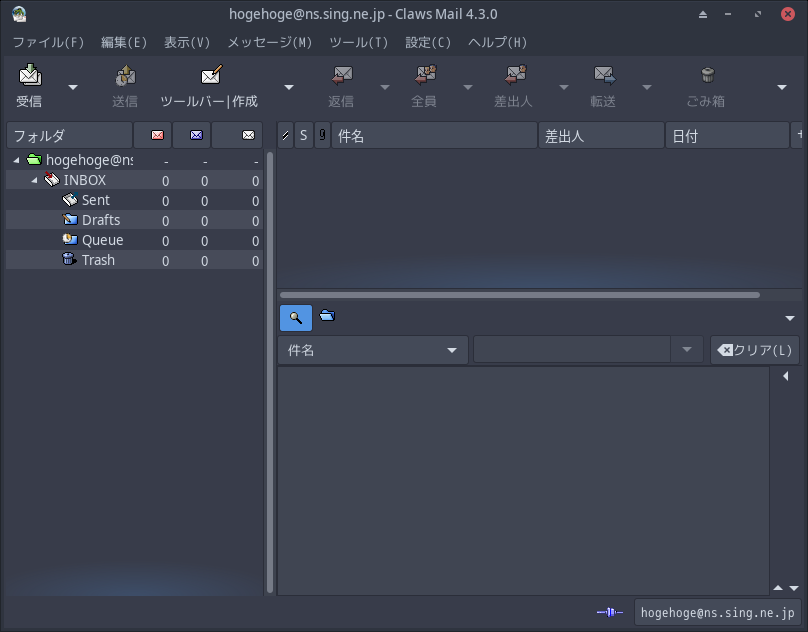
Task: Click the hogehoge@ns.sing.ne.jp account status button
Action: pos(717,612)
